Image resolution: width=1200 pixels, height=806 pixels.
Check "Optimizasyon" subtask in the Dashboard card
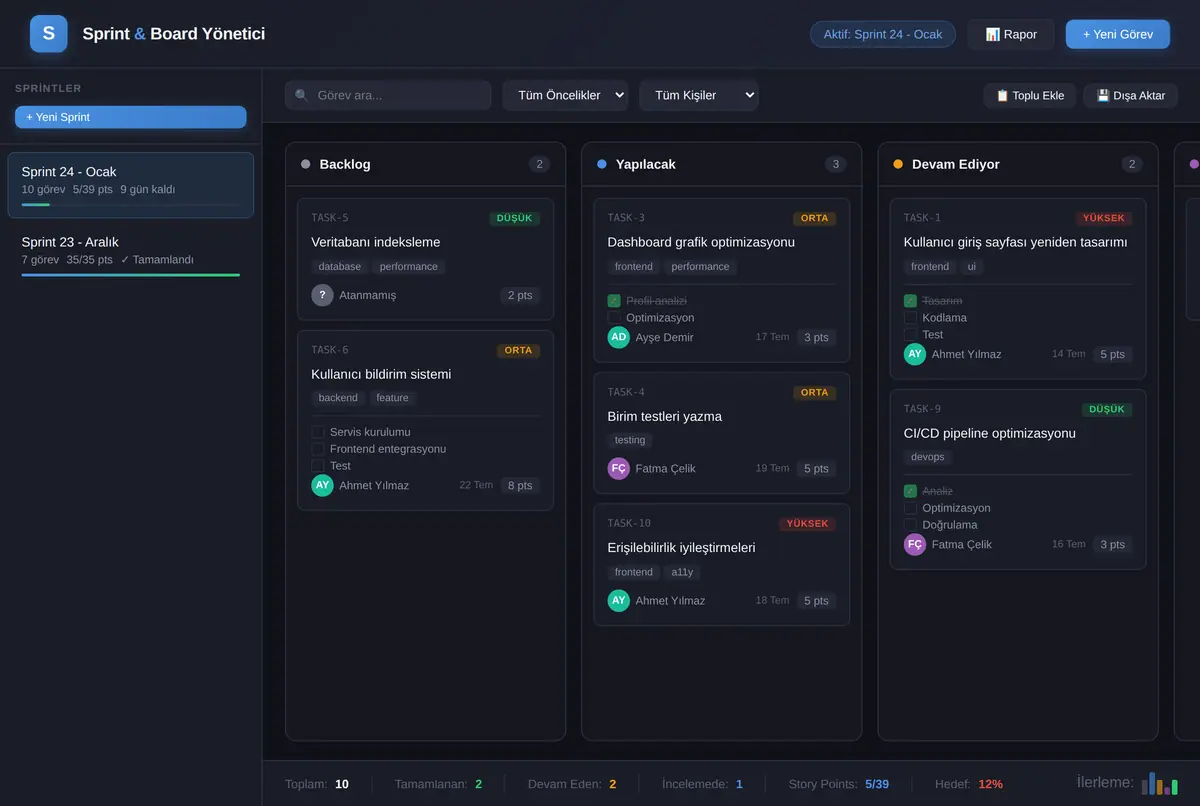[614, 318]
